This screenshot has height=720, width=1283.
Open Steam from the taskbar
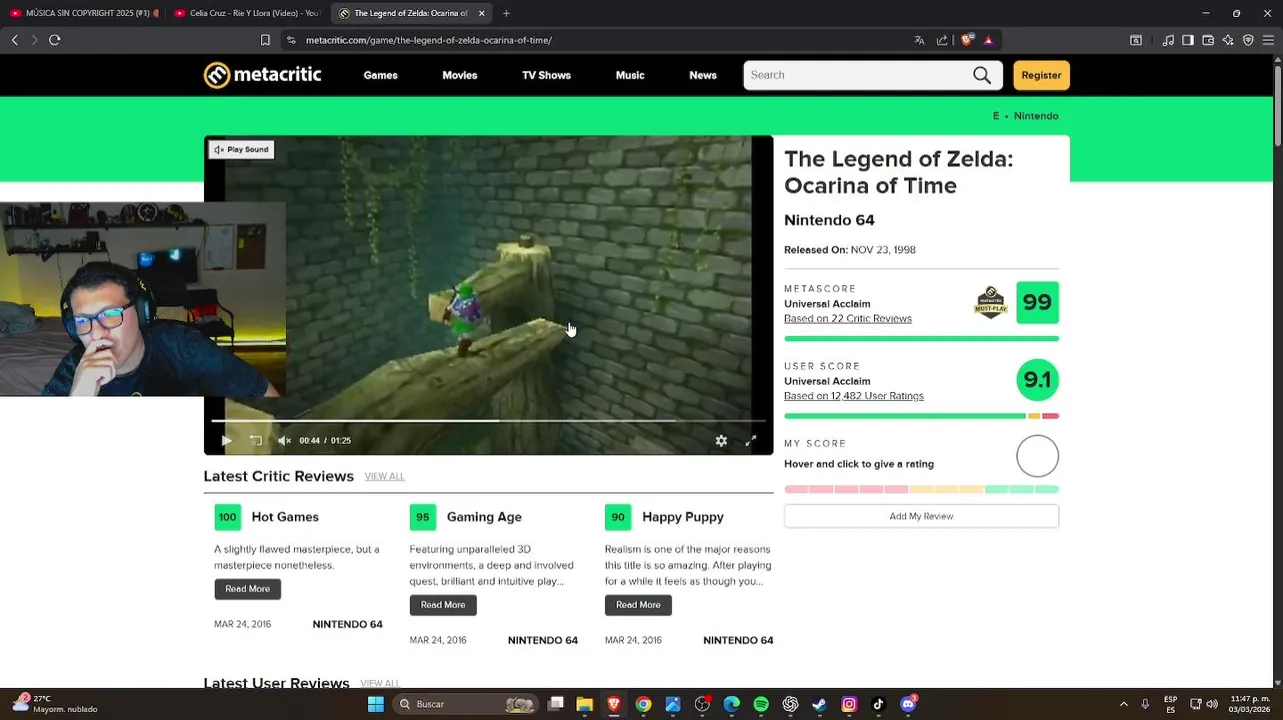tap(819, 704)
